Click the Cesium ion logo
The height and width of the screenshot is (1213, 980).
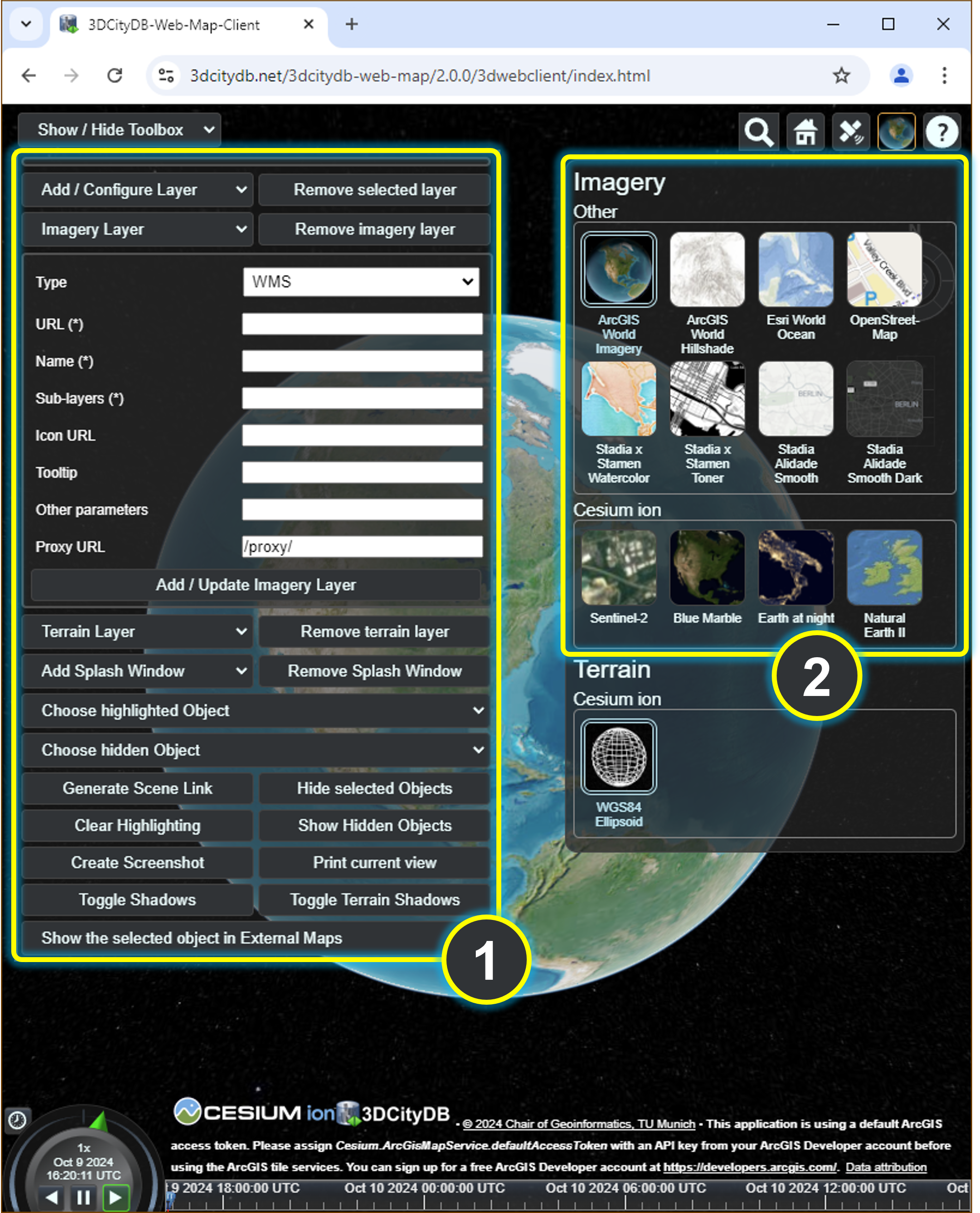pyautogui.click(x=254, y=1113)
